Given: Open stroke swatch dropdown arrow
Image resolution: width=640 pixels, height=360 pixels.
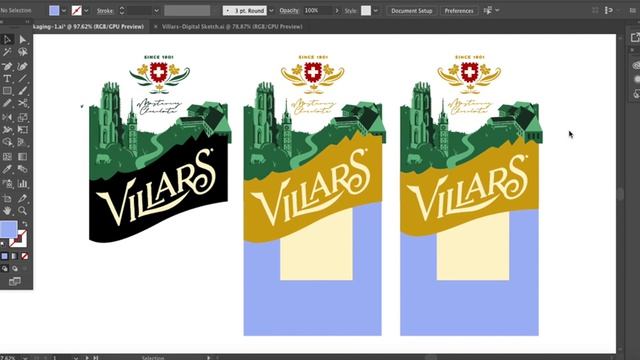Looking at the screenshot, I should (x=86, y=11).
